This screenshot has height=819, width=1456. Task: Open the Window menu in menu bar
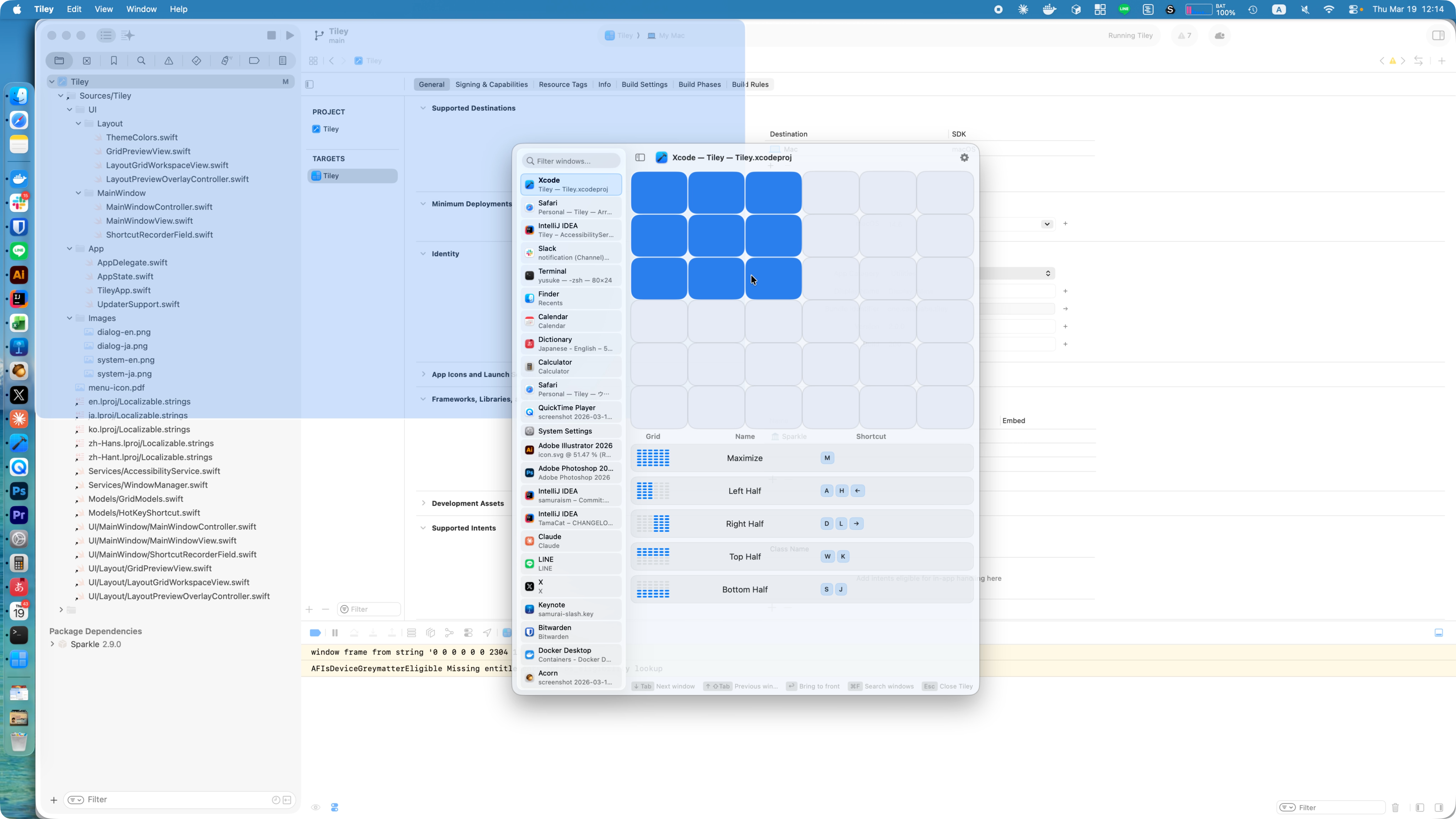tap(141, 9)
